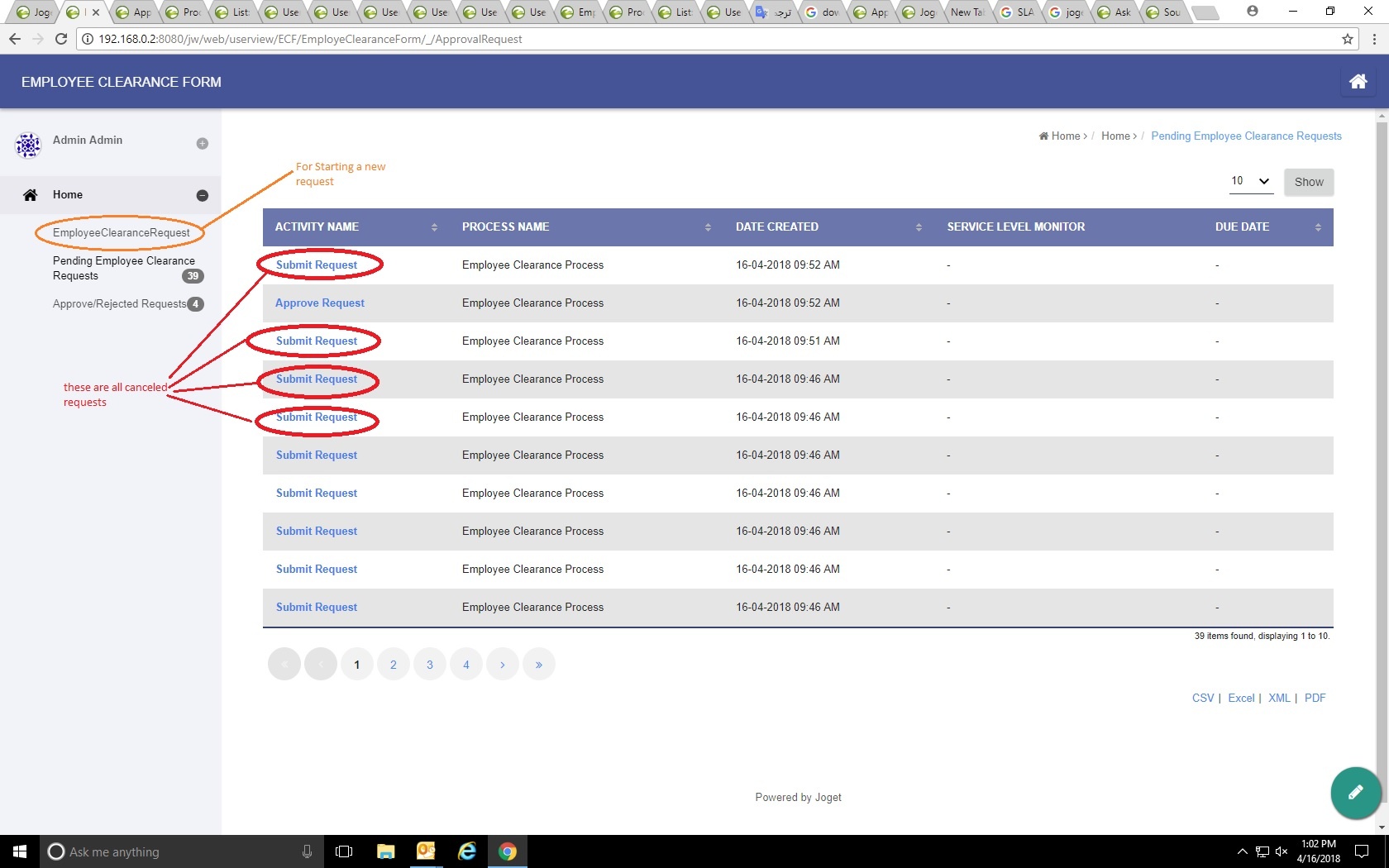Screen dimensions: 1389x868
Task: Open the Approve/Rejected Requests menu item
Action: click(120, 304)
